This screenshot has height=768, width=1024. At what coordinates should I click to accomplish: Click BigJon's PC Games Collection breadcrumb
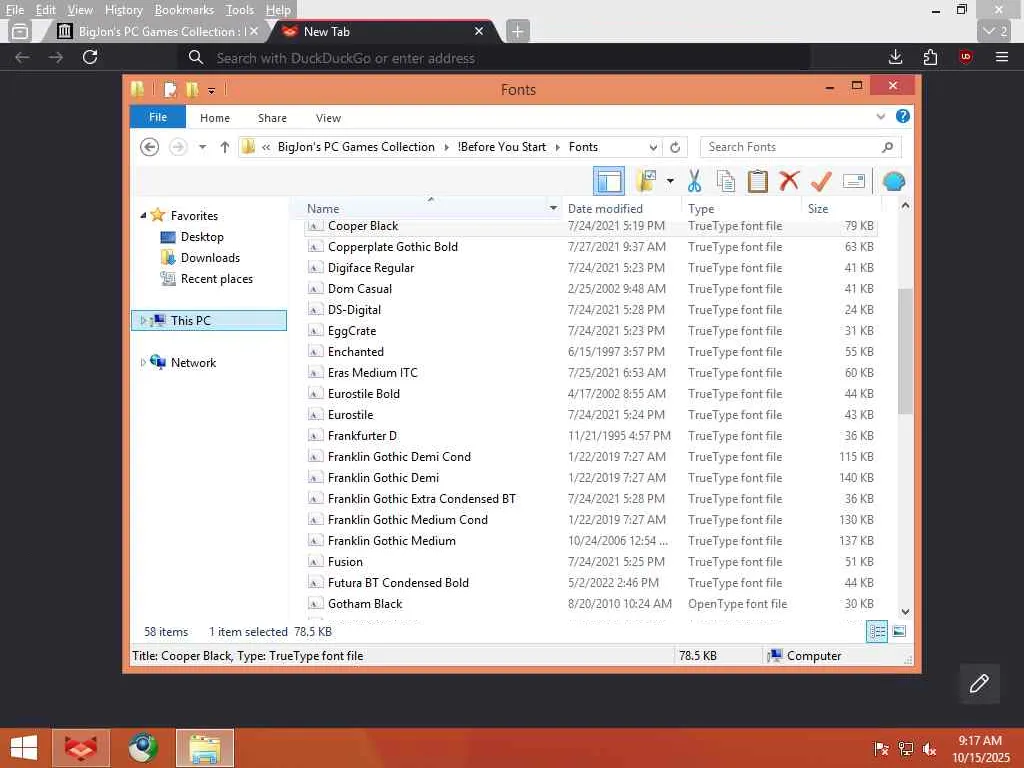356,147
